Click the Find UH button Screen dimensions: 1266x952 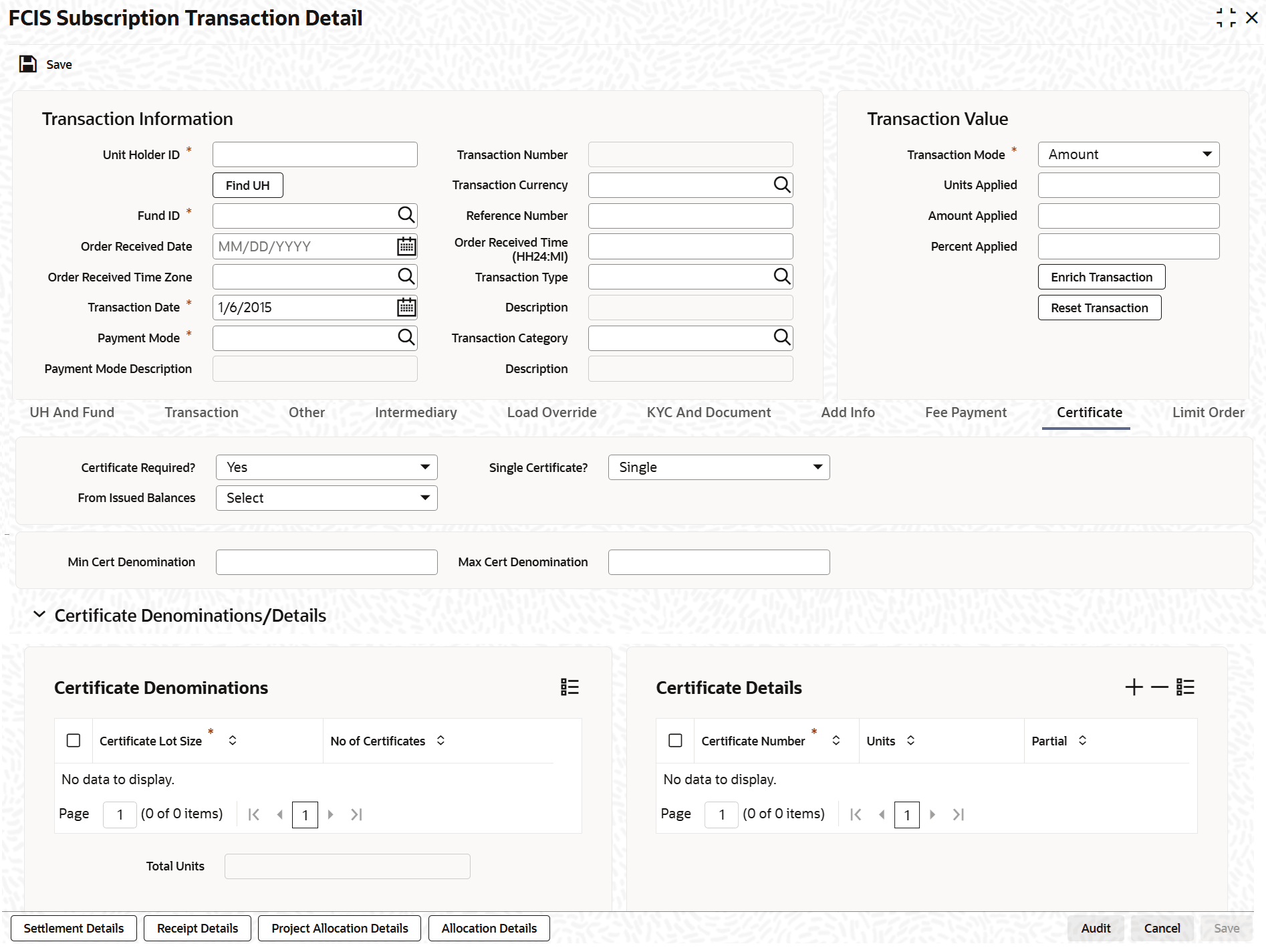pos(247,185)
